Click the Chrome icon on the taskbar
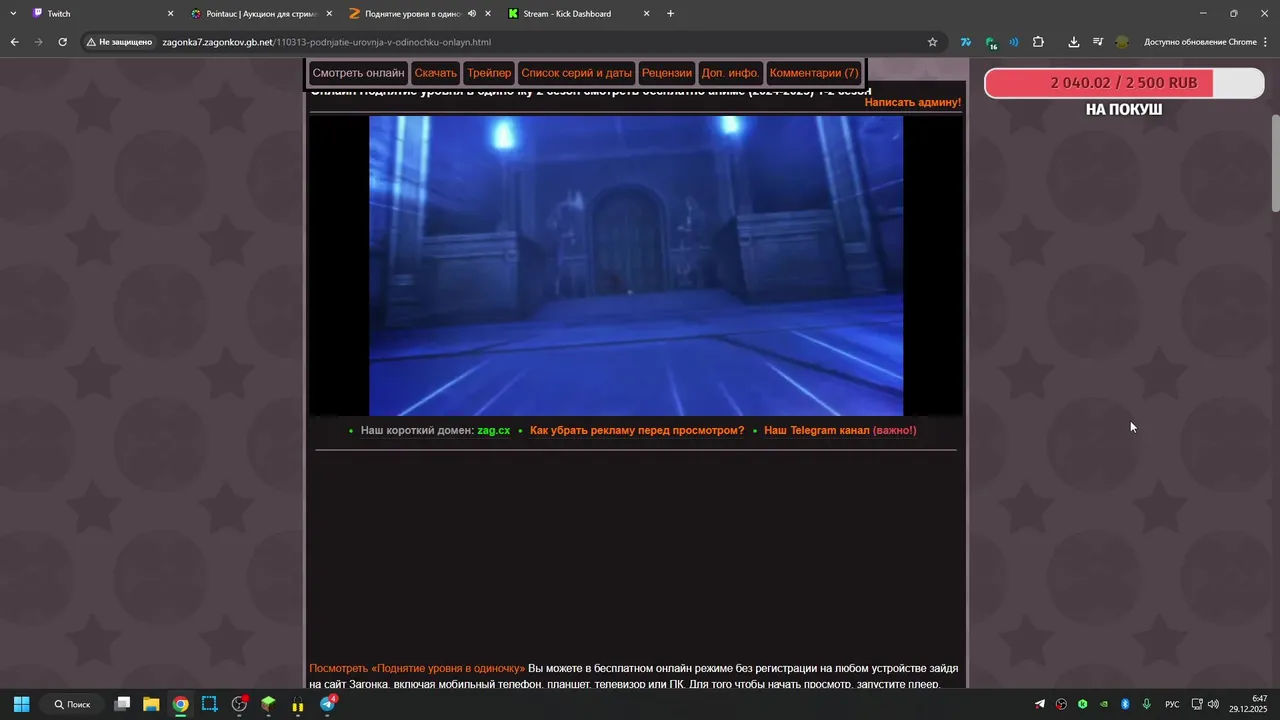This screenshot has height=720, width=1280. pyautogui.click(x=180, y=704)
